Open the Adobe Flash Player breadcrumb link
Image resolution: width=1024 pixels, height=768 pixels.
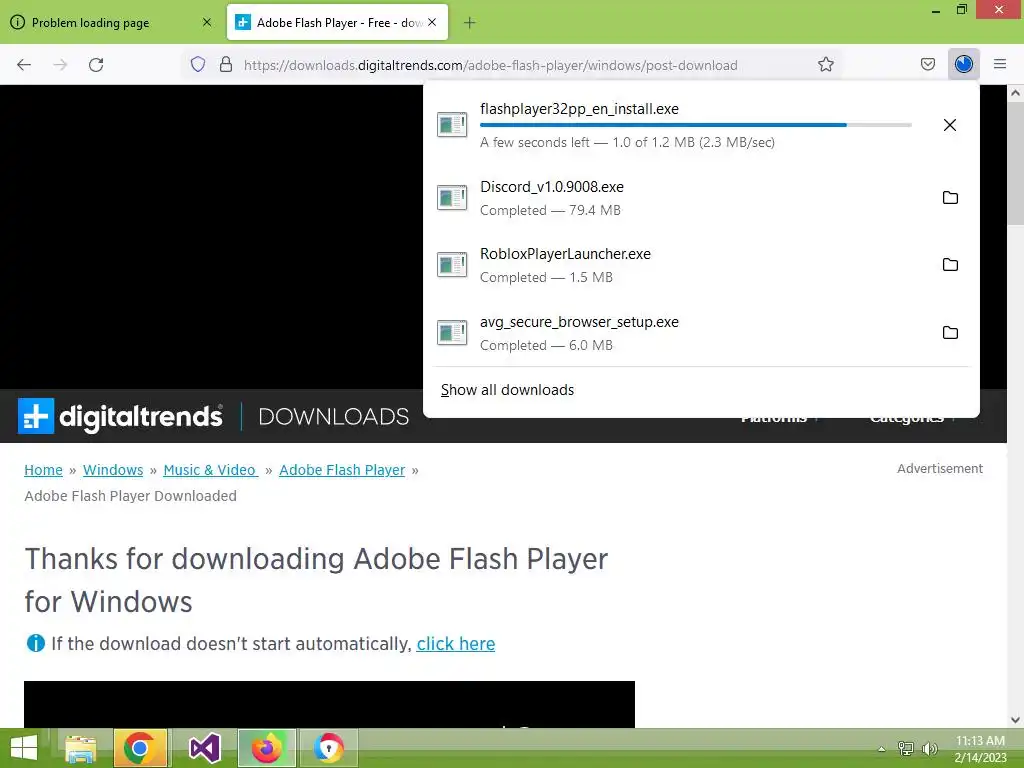click(x=342, y=470)
